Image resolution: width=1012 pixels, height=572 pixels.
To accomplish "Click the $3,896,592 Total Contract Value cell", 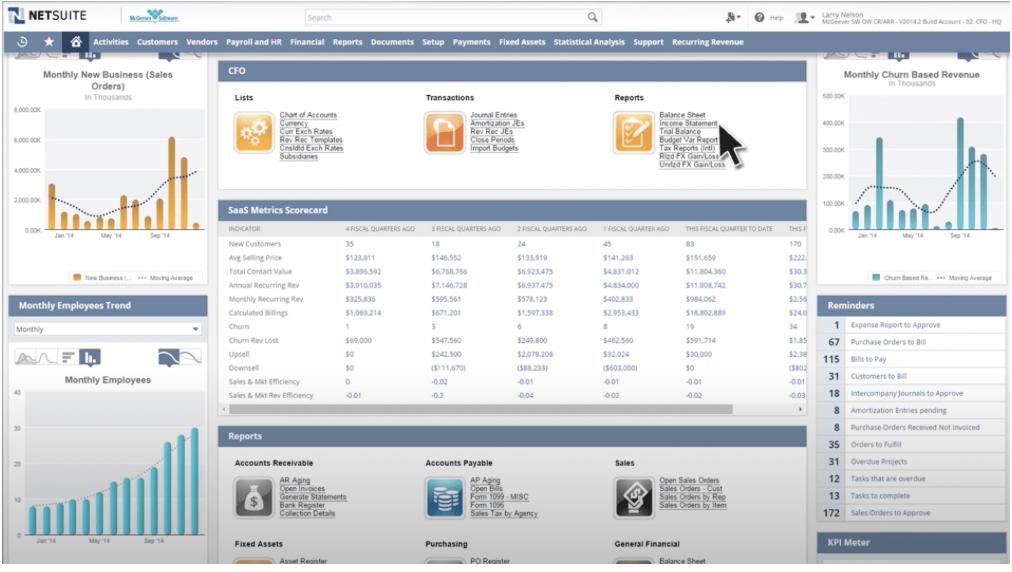I will (x=363, y=272).
